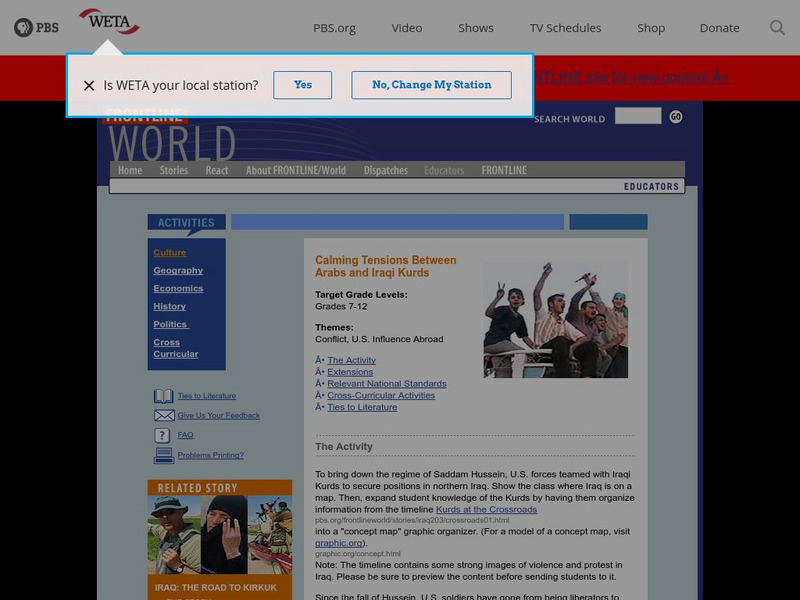Open the search magnifier icon

(x=777, y=28)
